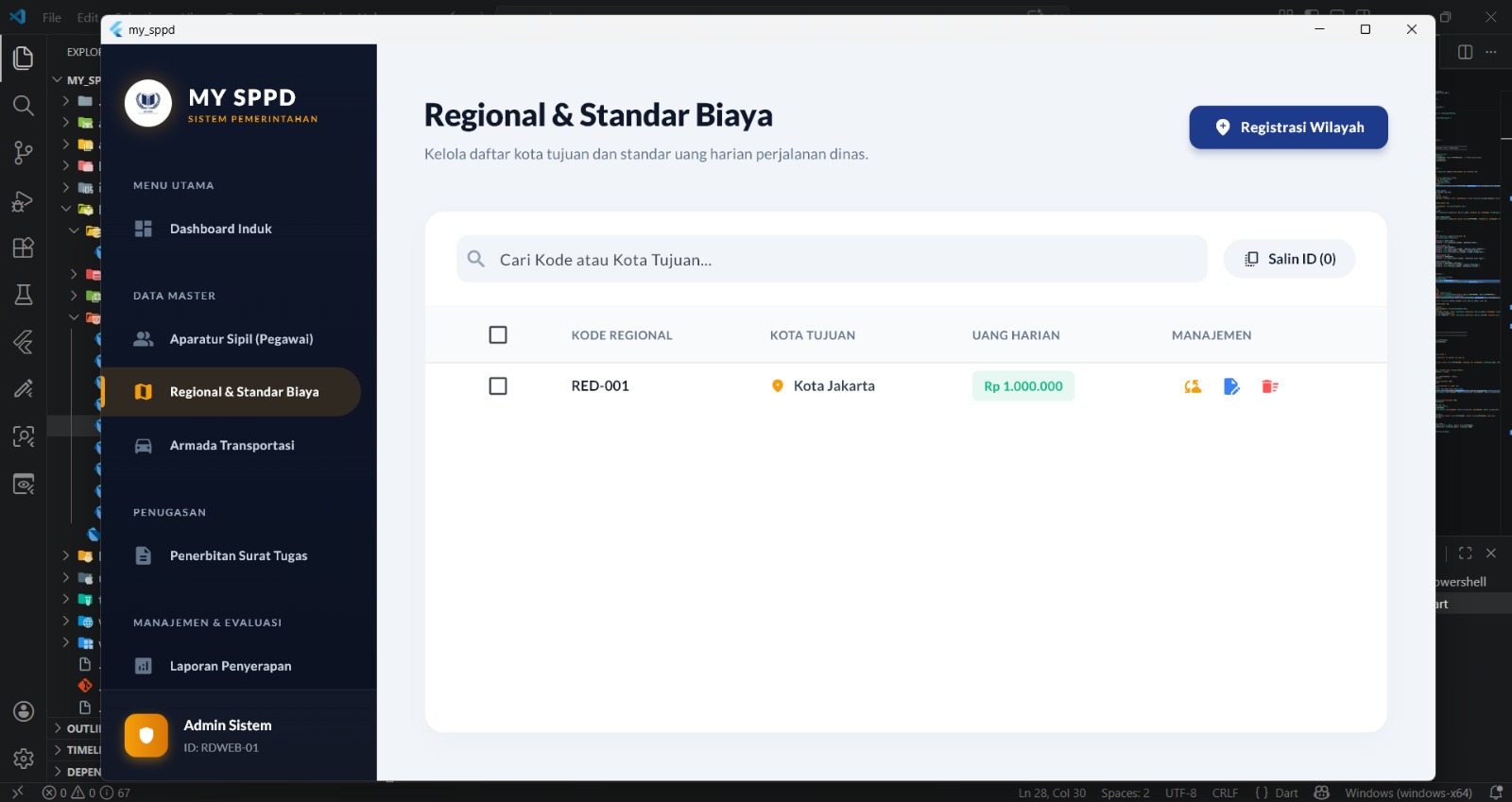Open VS Code Extensions icon
This screenshot has height=802, width=1512.
tap(24, 247)
